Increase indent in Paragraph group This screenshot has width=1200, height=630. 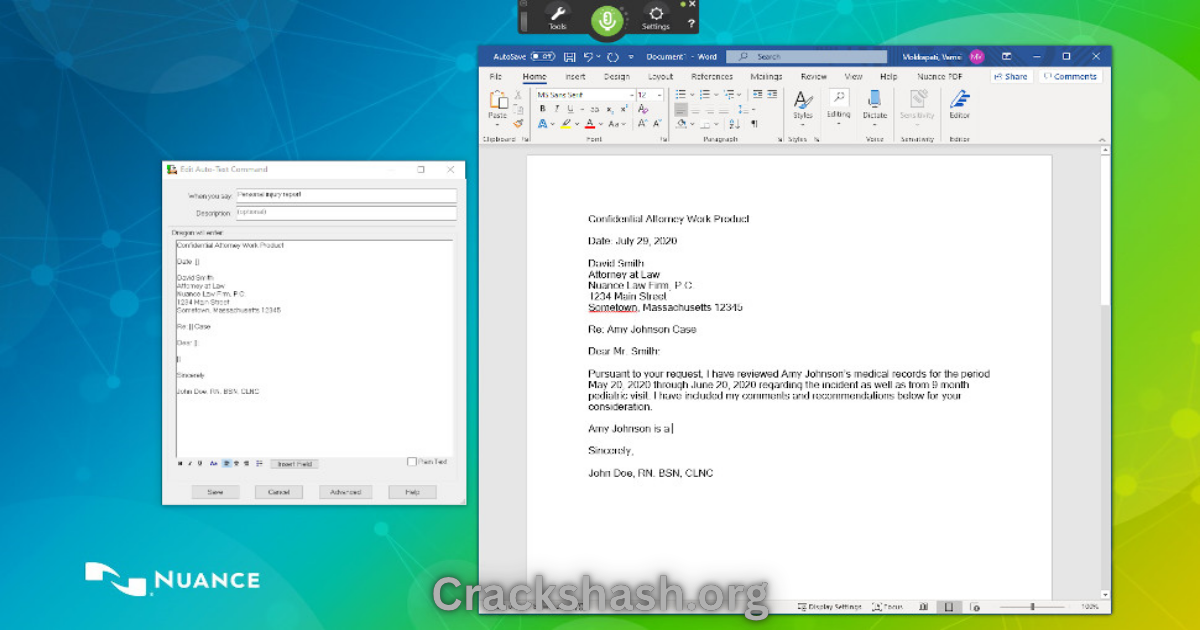coord(772,94)
